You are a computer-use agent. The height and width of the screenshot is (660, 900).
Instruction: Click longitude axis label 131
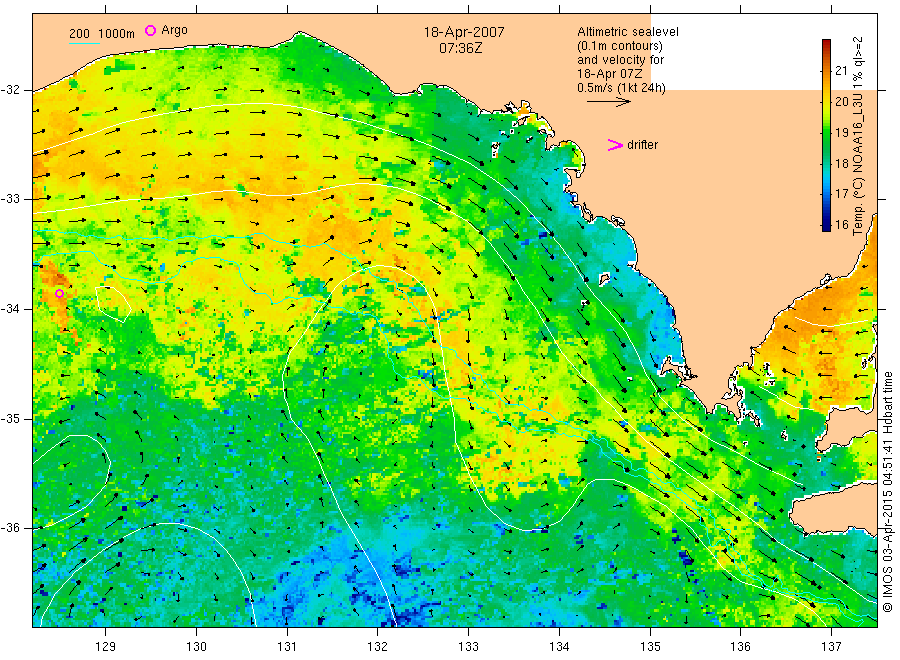[287, 646]
